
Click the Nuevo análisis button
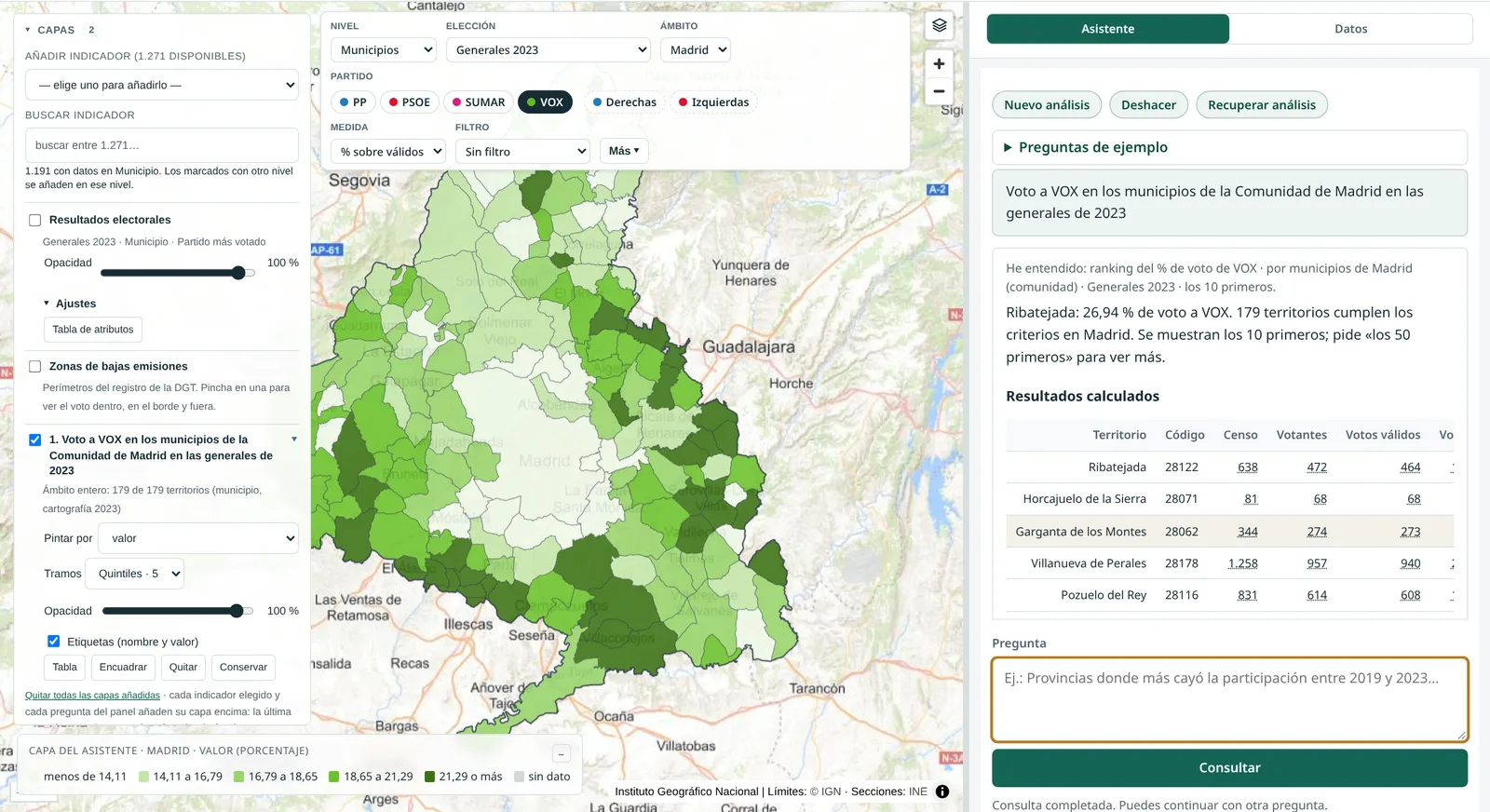(x=1047, y=105)
